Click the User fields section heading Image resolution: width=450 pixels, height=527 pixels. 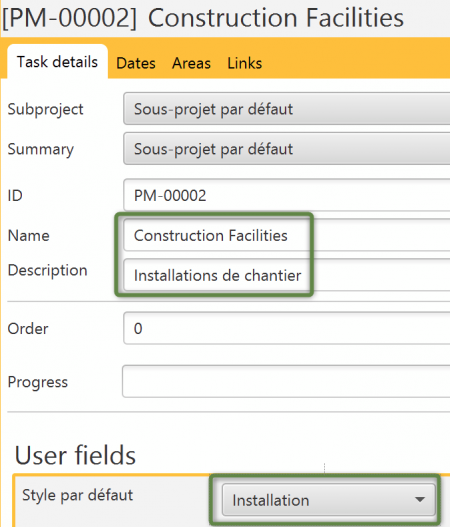[x=75, y=455]
